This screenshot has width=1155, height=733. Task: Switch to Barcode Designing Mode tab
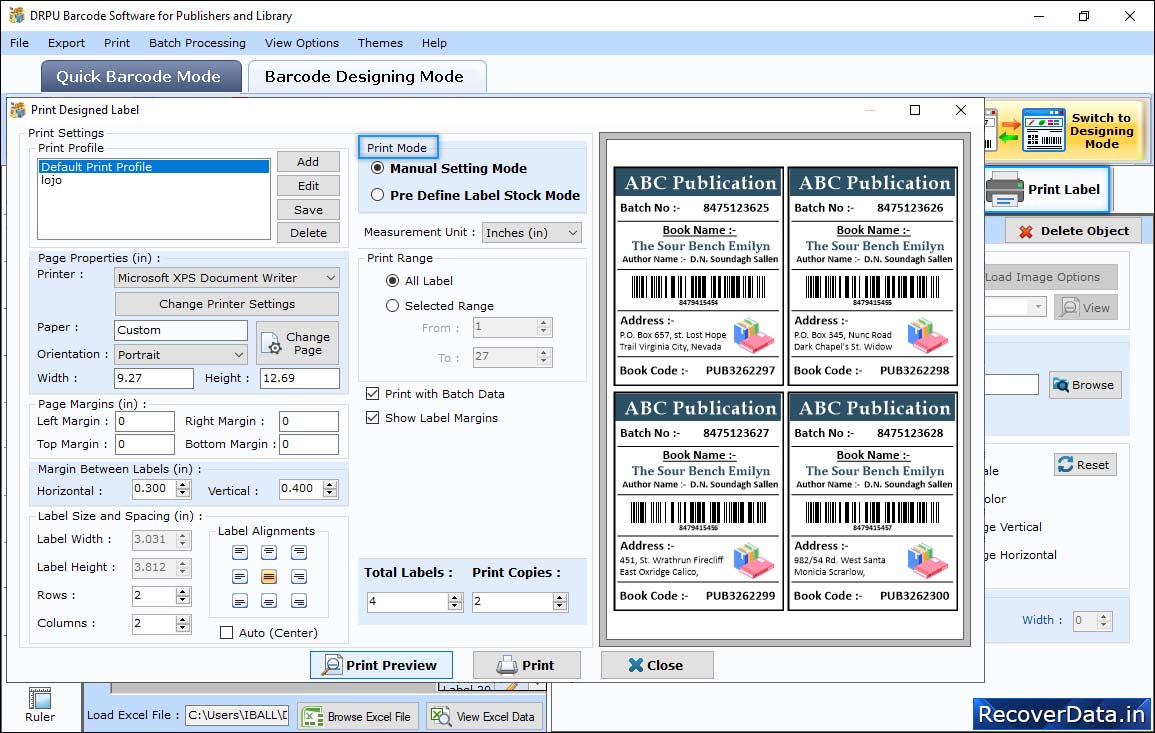coord(366,77)
